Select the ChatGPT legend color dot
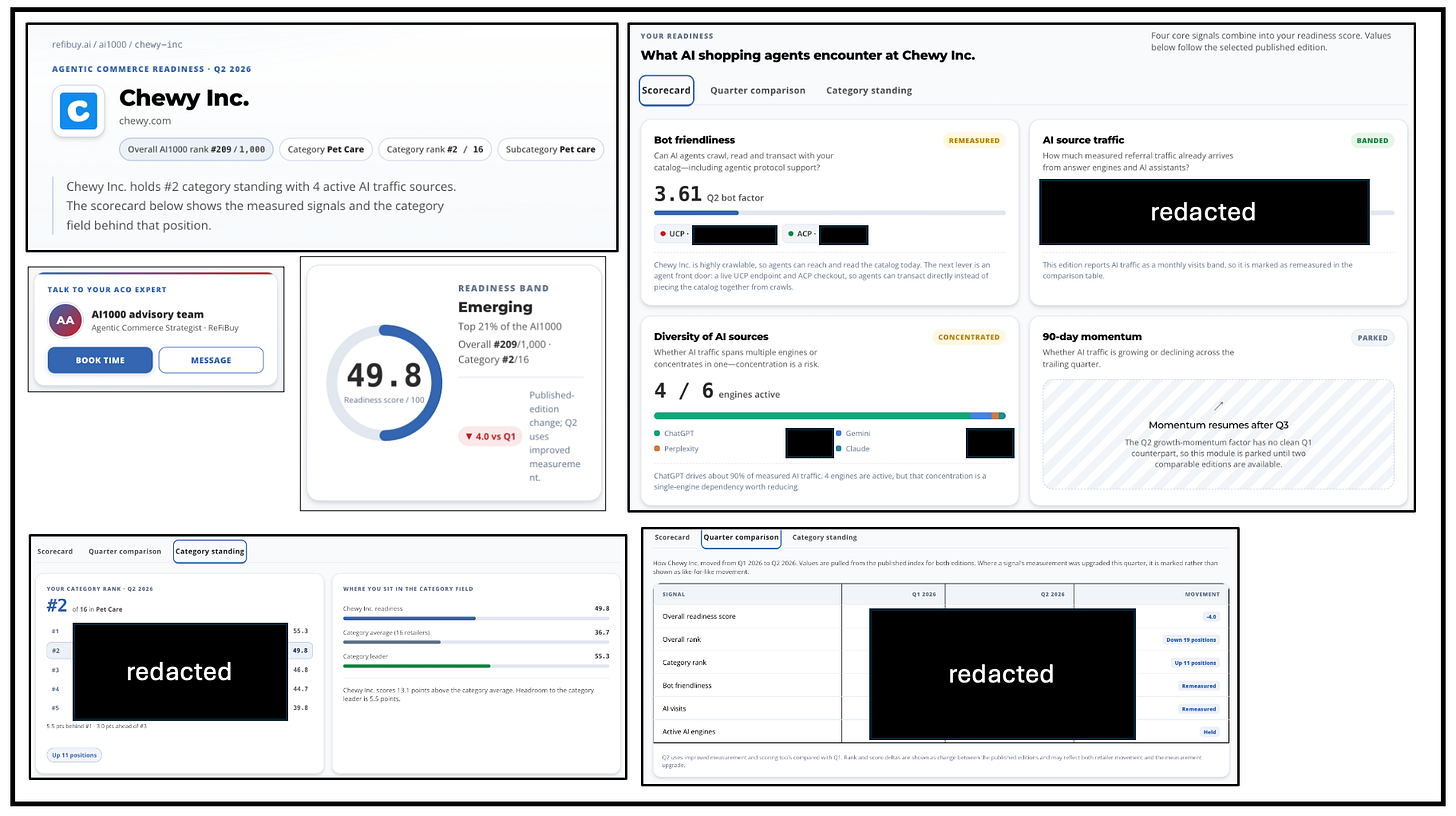 657,434
